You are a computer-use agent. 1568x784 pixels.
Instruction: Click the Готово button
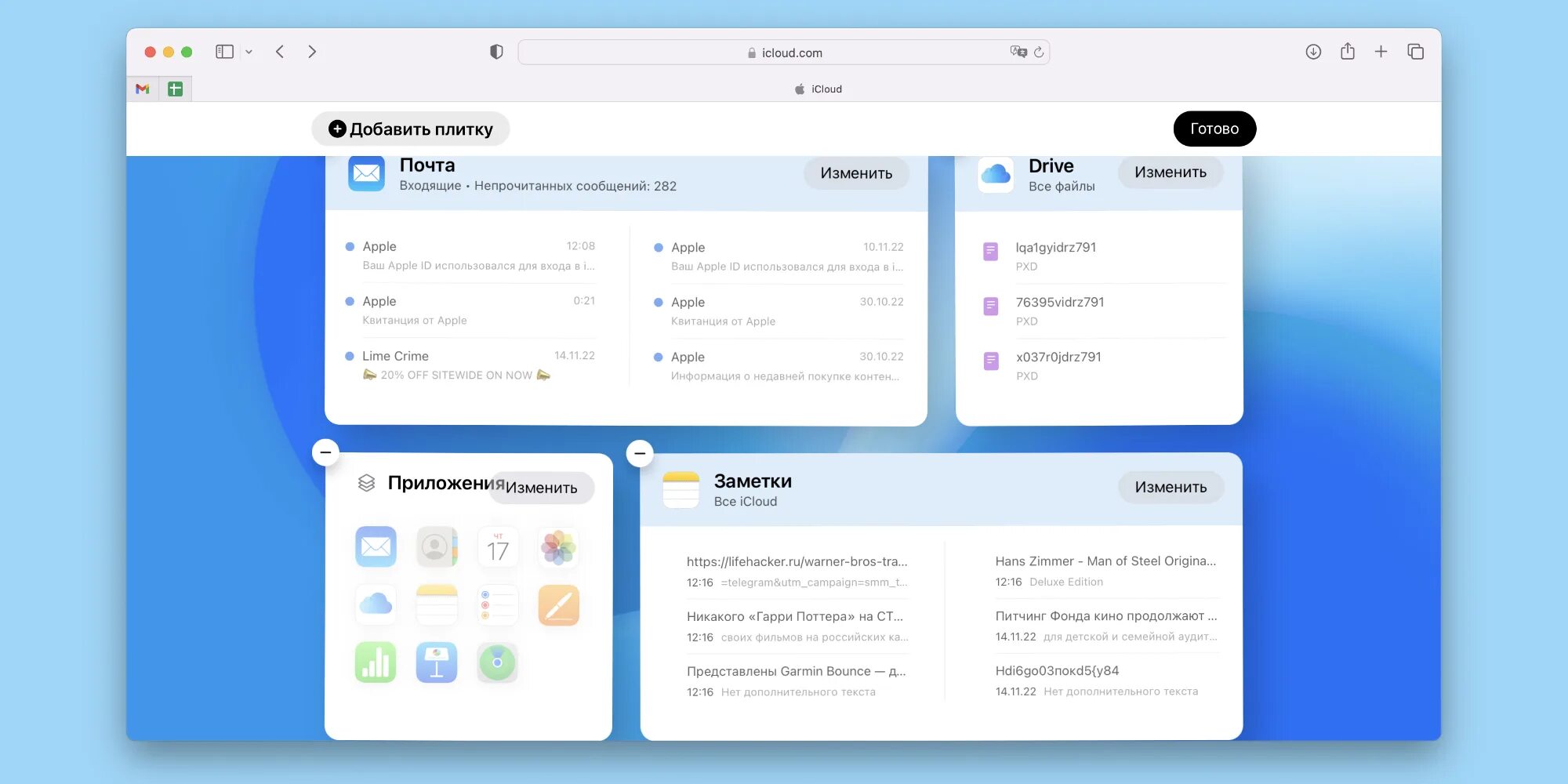pyautogui.click(x=1214, y=129)
